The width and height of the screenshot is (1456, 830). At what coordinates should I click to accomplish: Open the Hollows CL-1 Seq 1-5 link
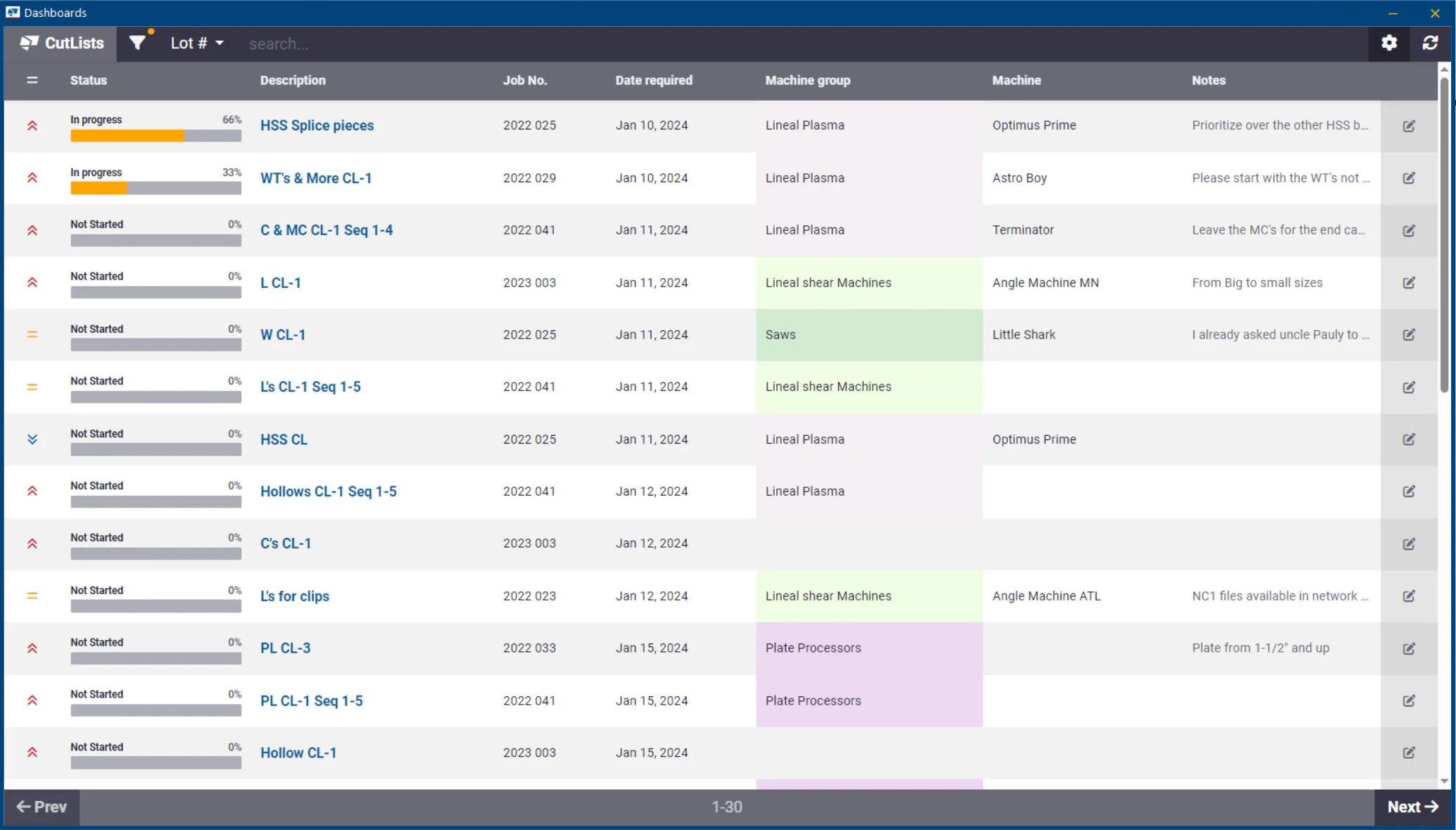pos(329,491)
